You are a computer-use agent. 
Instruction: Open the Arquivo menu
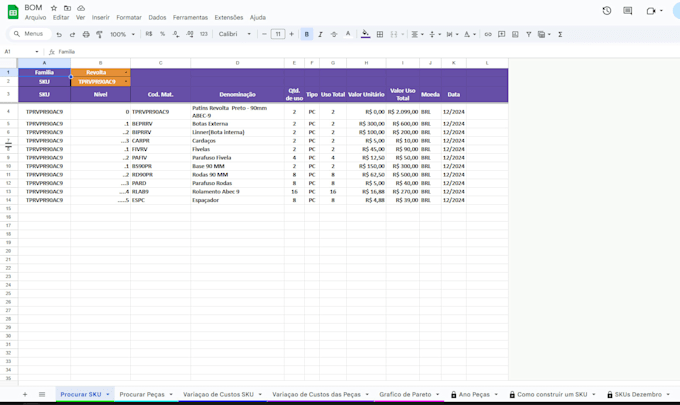[35, 17]
